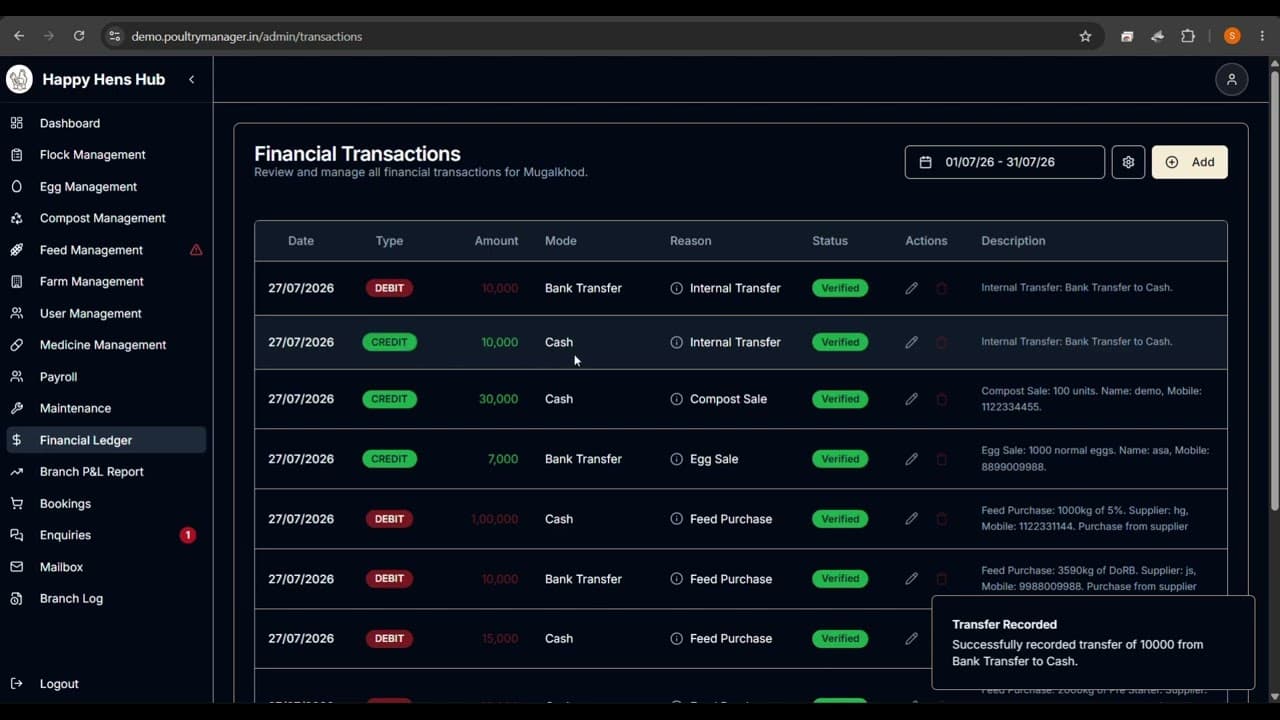Click the Date column header
The height and width of the screenshot is (720, 1280).
301,241
